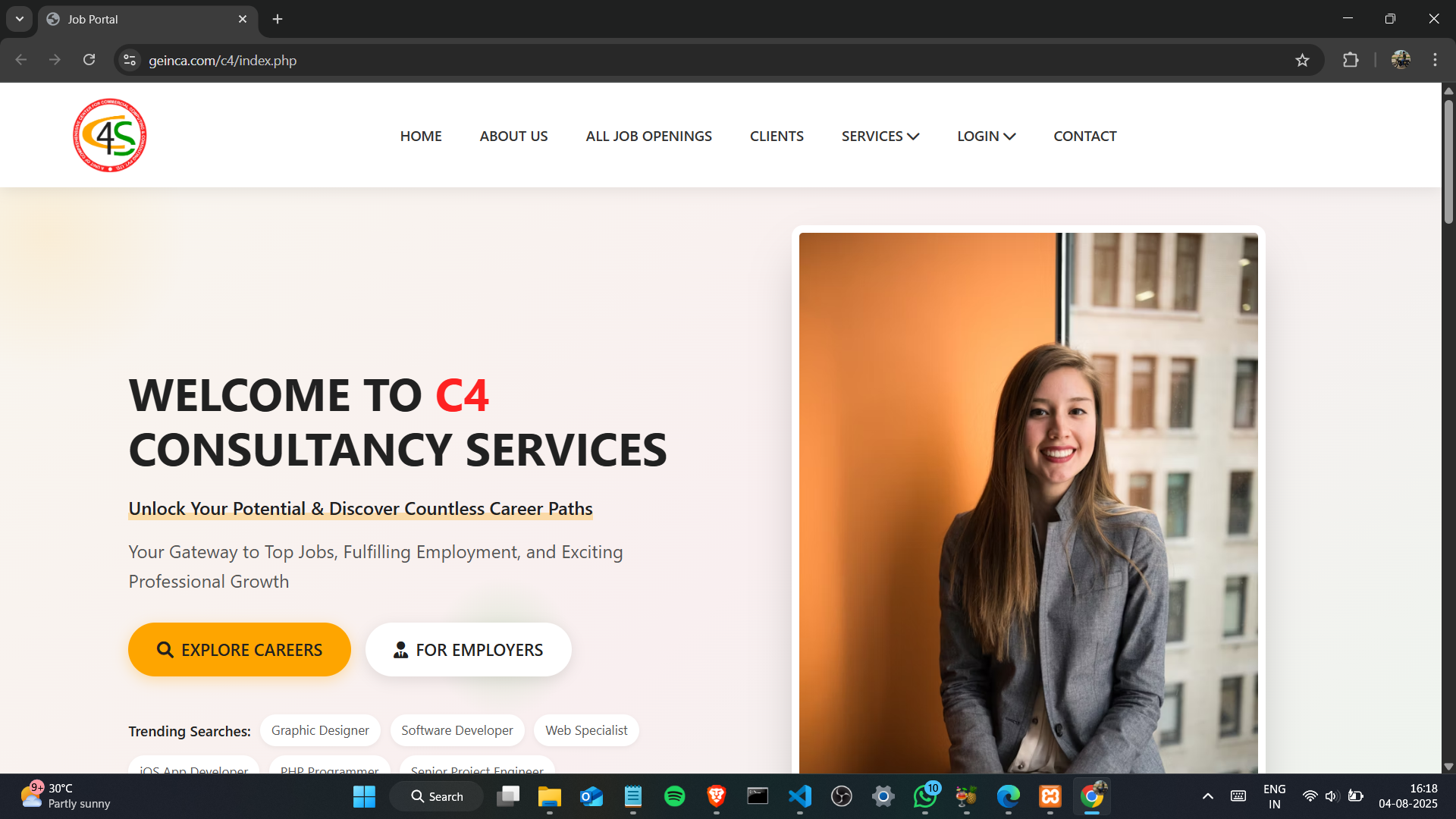Click the browser profile avatar
This screenshot has width=1456, height=819.
1401,61
